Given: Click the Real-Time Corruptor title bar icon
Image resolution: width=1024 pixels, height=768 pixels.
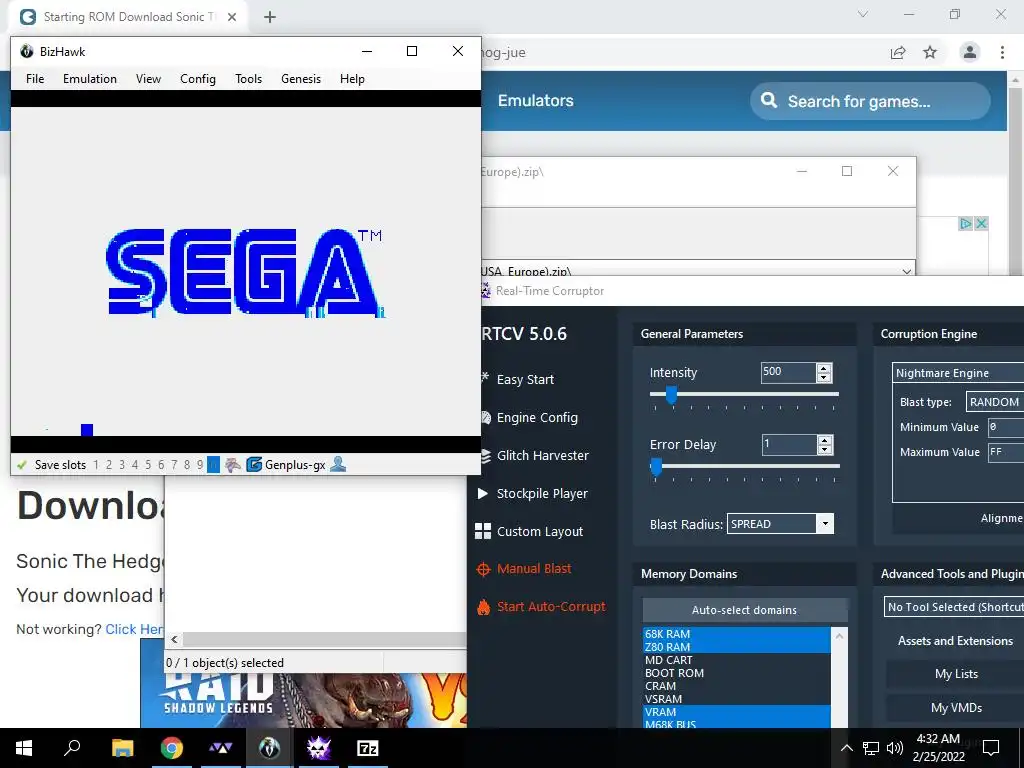Looking at the screenshot, I should [x=485, y=291].
